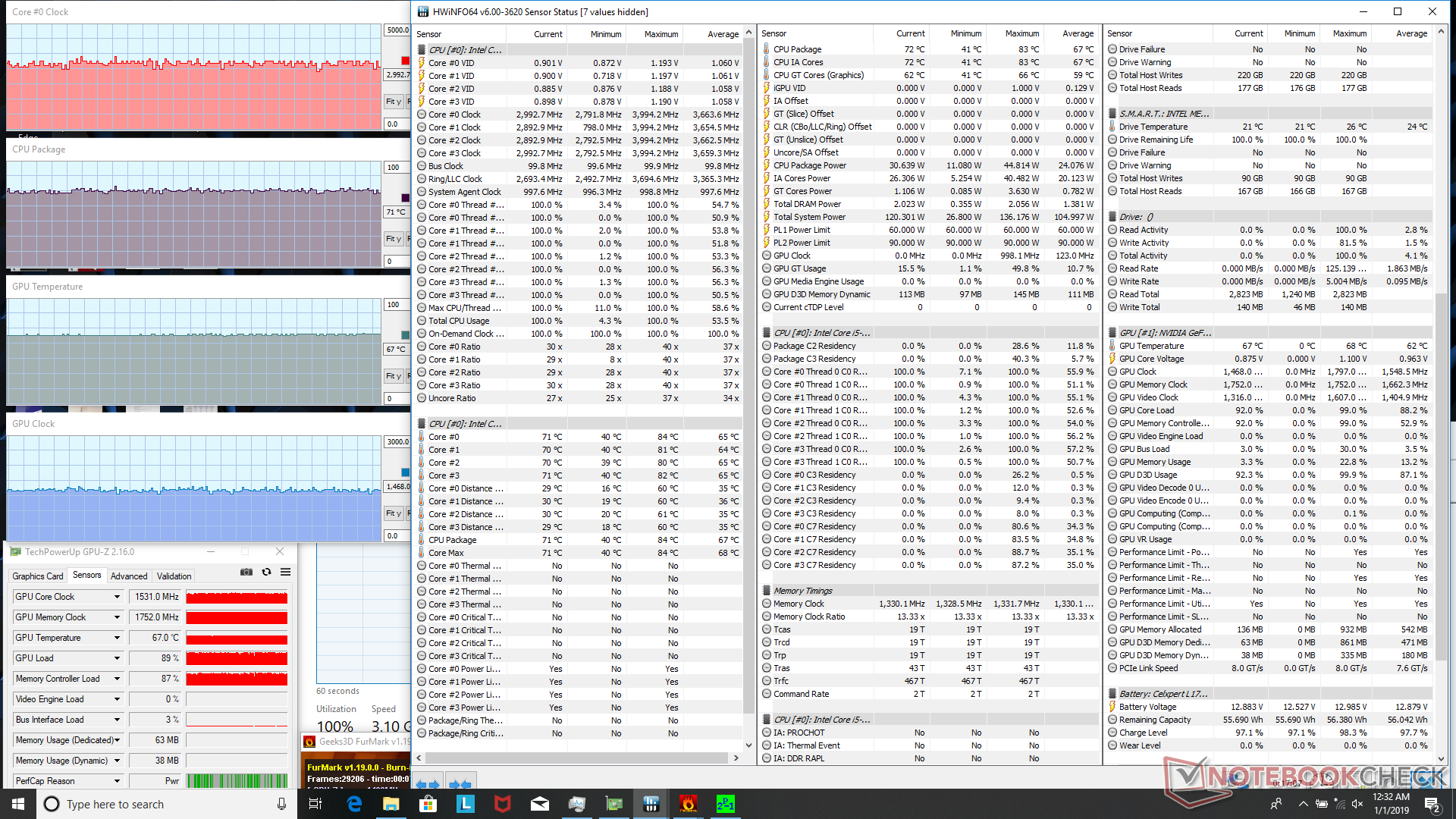The height and width of the screenshot is (819, 1456).
Task: Click GPU-Z screenshot camera icon
Action: tap(246, 573)
